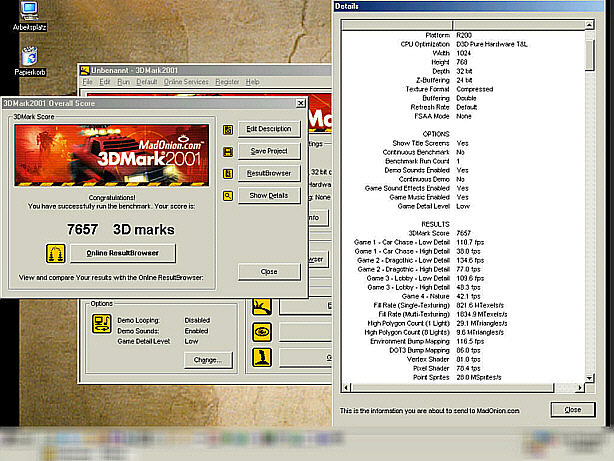Screen dimensions: 614x461
Task: Click the 7657 3D marks score text
Action: click(121, 230)
